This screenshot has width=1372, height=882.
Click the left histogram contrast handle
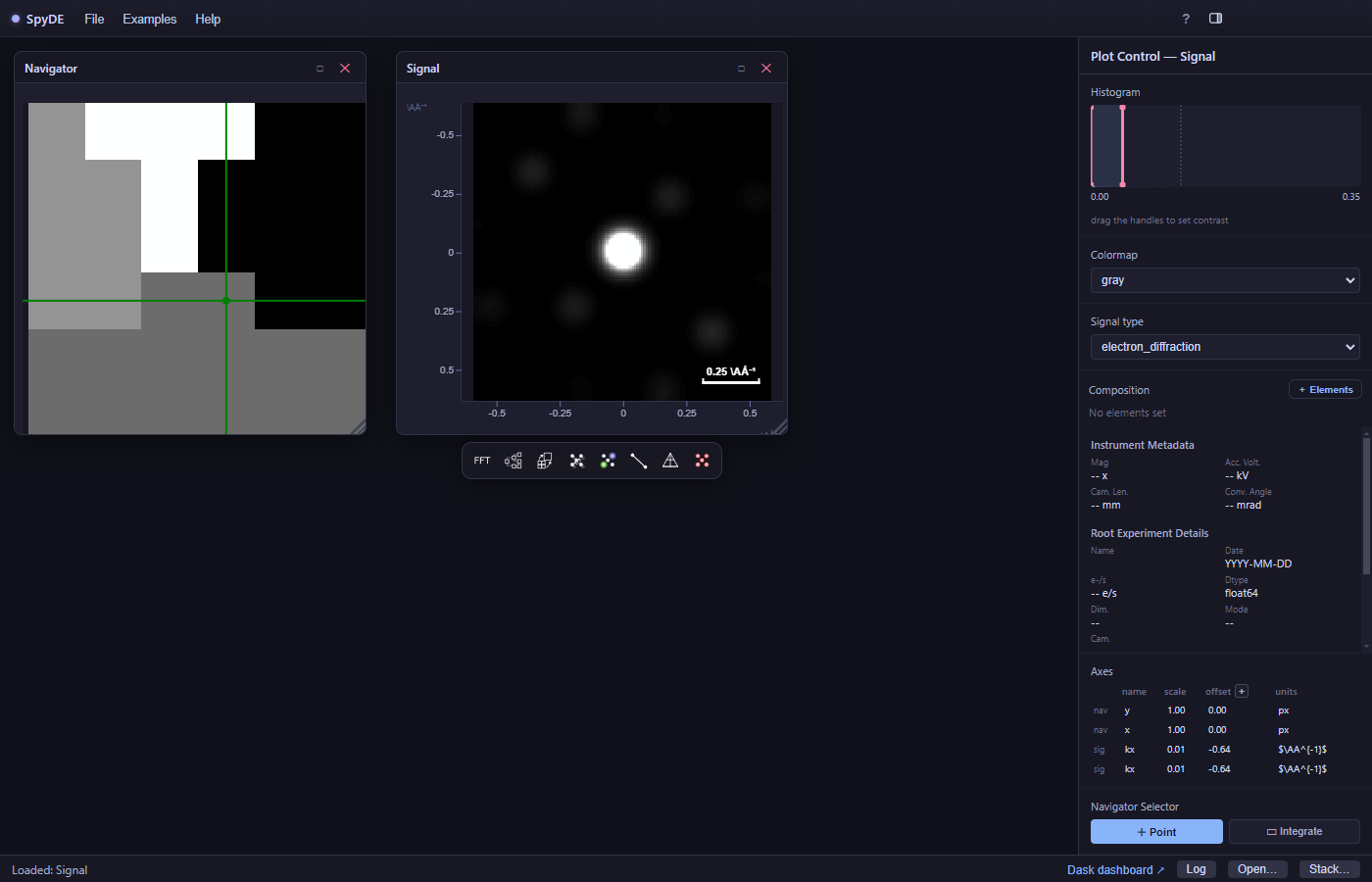pos(1093,146)
